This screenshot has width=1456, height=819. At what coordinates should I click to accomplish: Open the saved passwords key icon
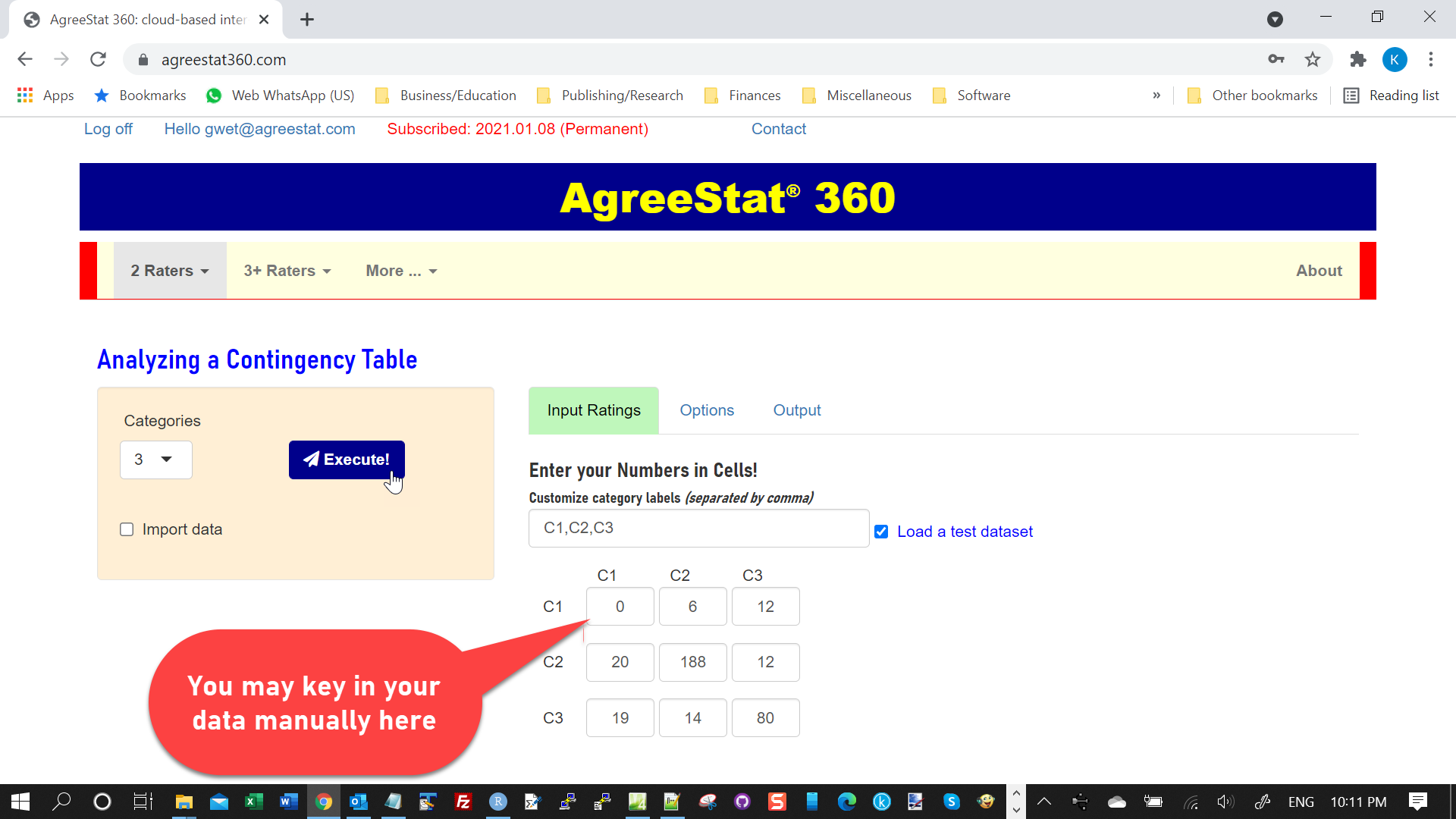(1276, 59)
